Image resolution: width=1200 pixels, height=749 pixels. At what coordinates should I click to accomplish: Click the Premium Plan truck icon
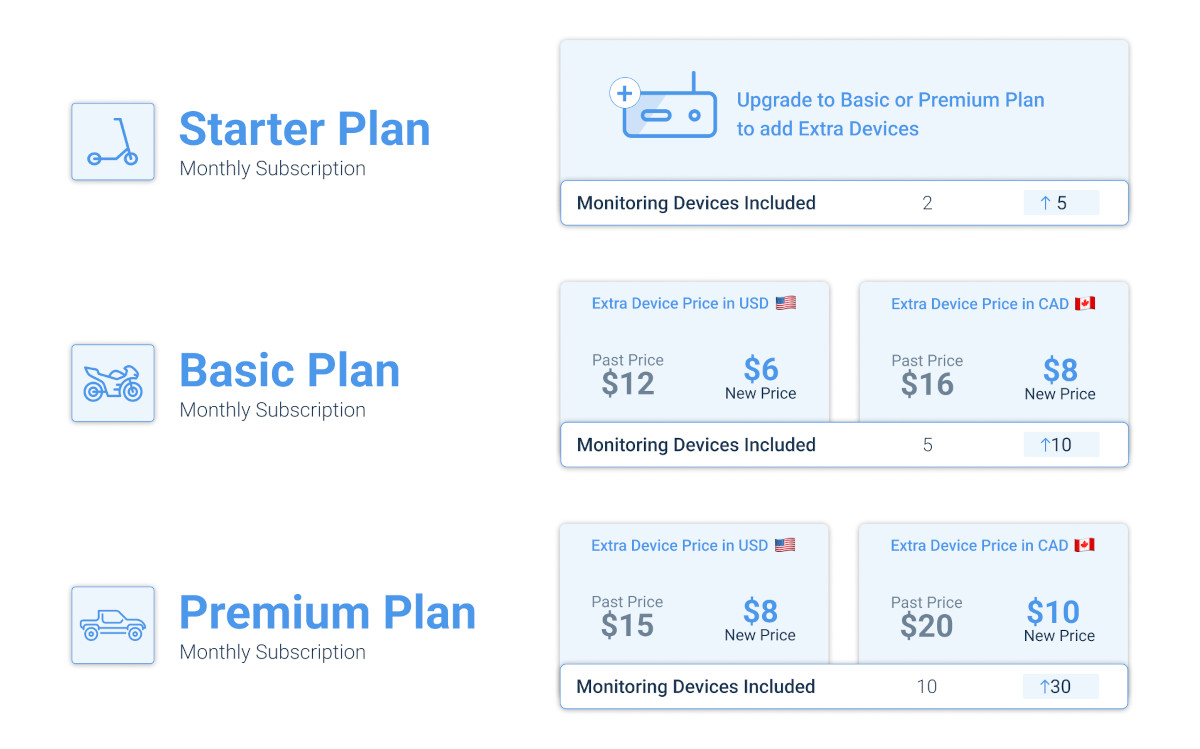112,625
